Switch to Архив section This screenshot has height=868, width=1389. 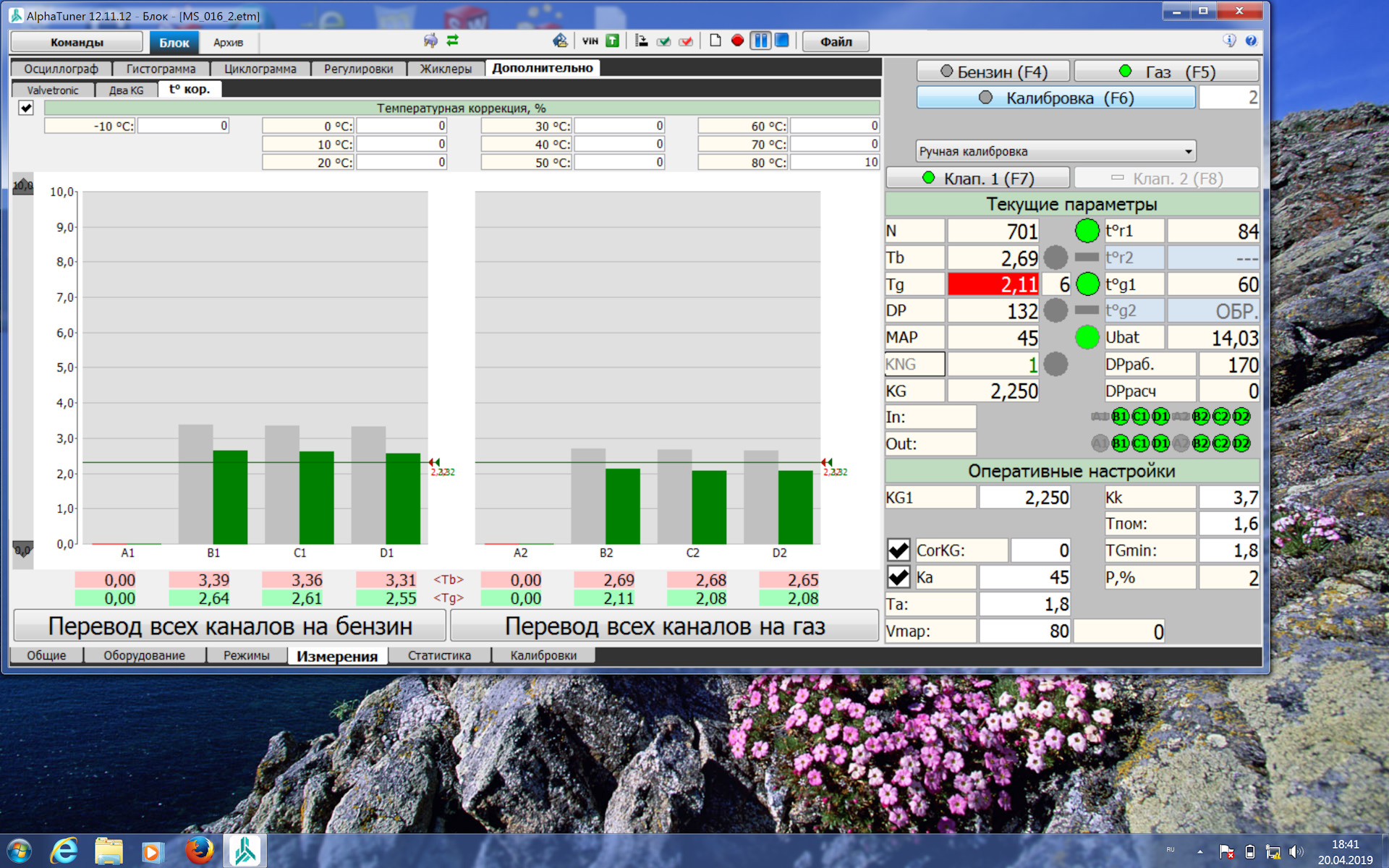(228, 41)
